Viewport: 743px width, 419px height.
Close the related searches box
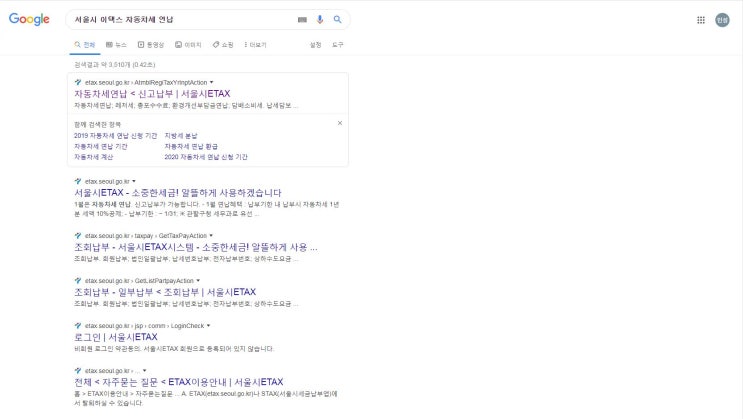340,123
